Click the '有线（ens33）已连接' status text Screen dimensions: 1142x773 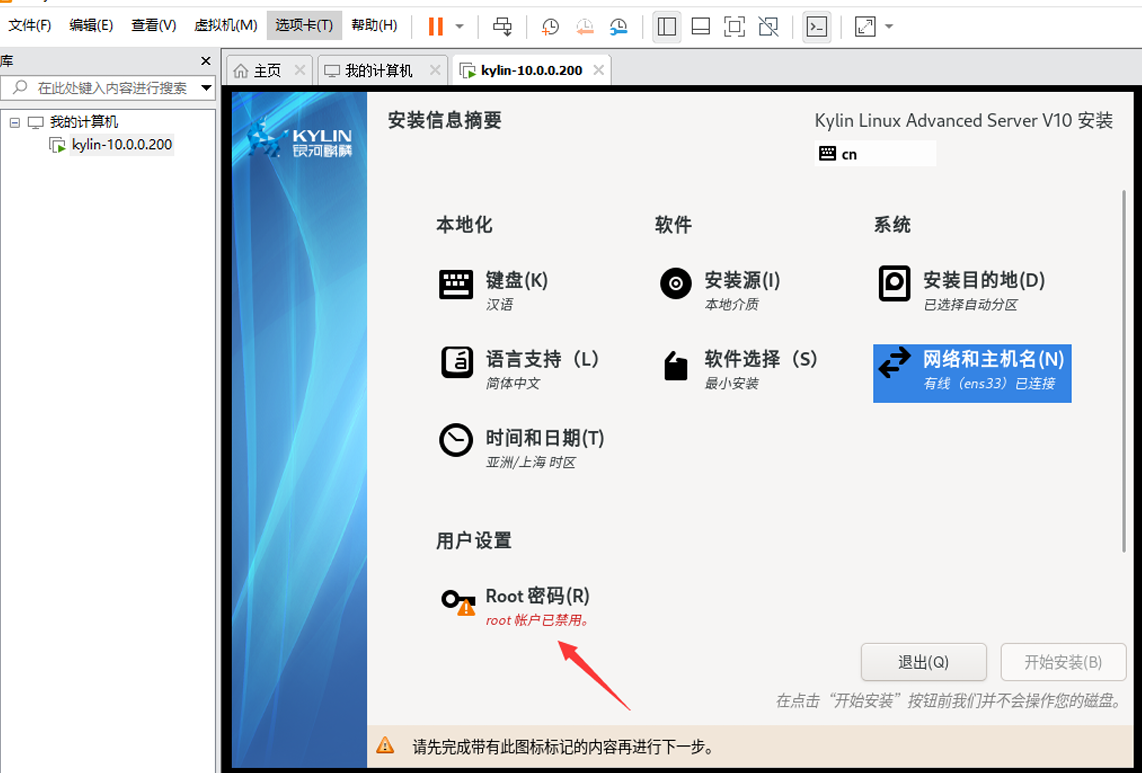[x=989, y=383]
